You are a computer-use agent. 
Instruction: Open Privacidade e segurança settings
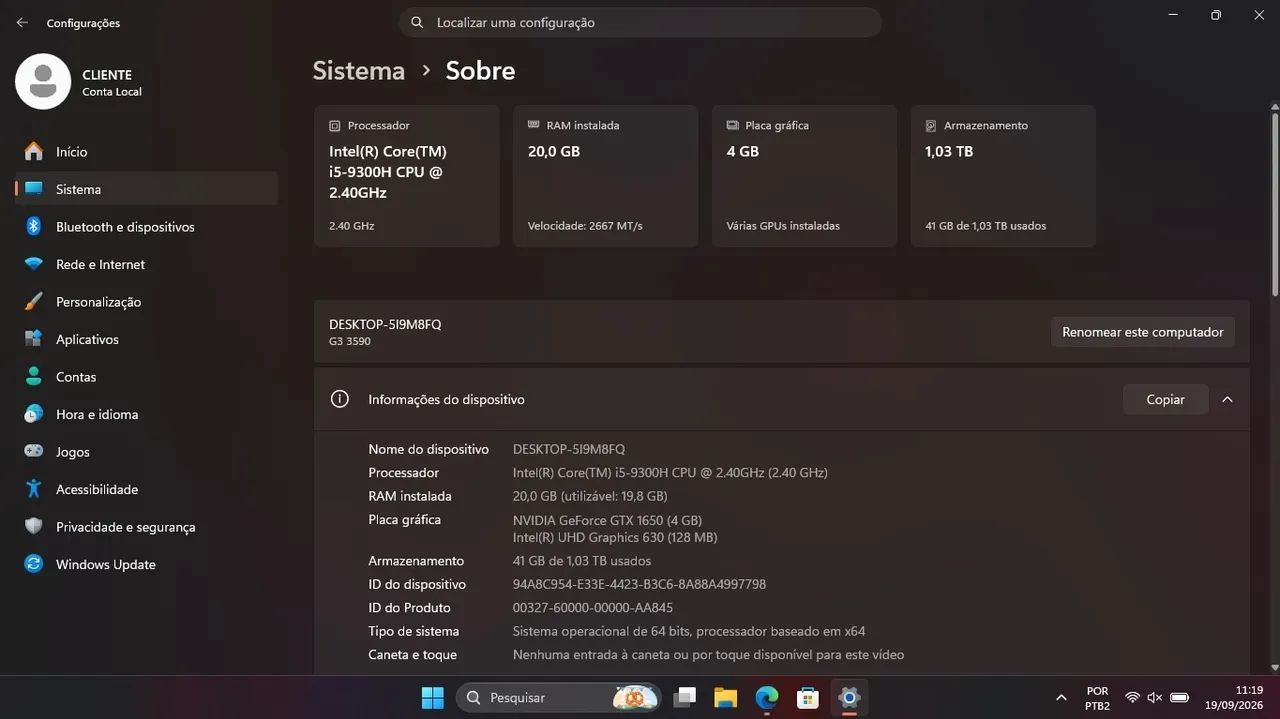[146, 526]
